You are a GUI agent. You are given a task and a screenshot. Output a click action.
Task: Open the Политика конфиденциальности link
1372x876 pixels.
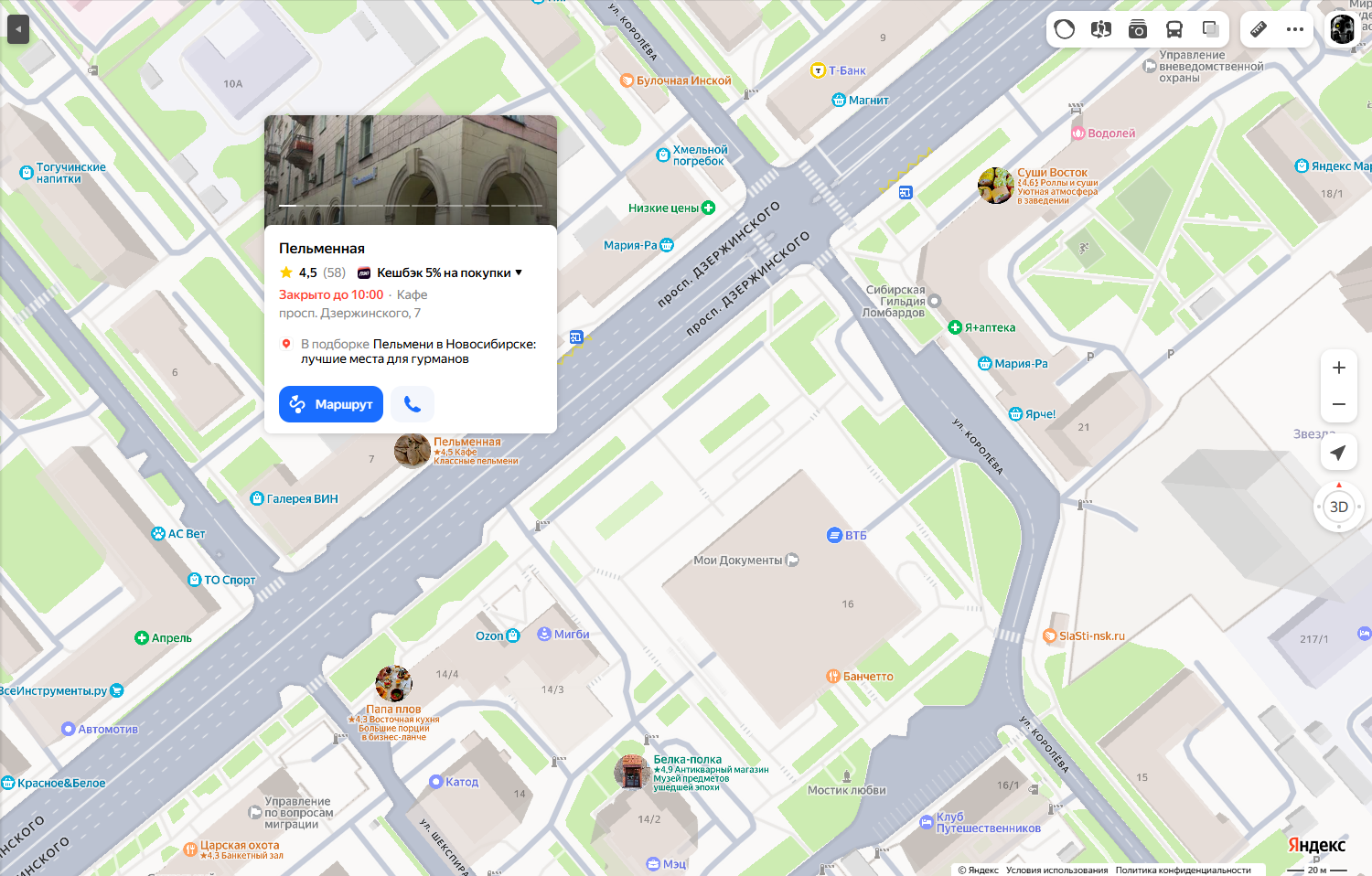click(x=1183, y=871)
